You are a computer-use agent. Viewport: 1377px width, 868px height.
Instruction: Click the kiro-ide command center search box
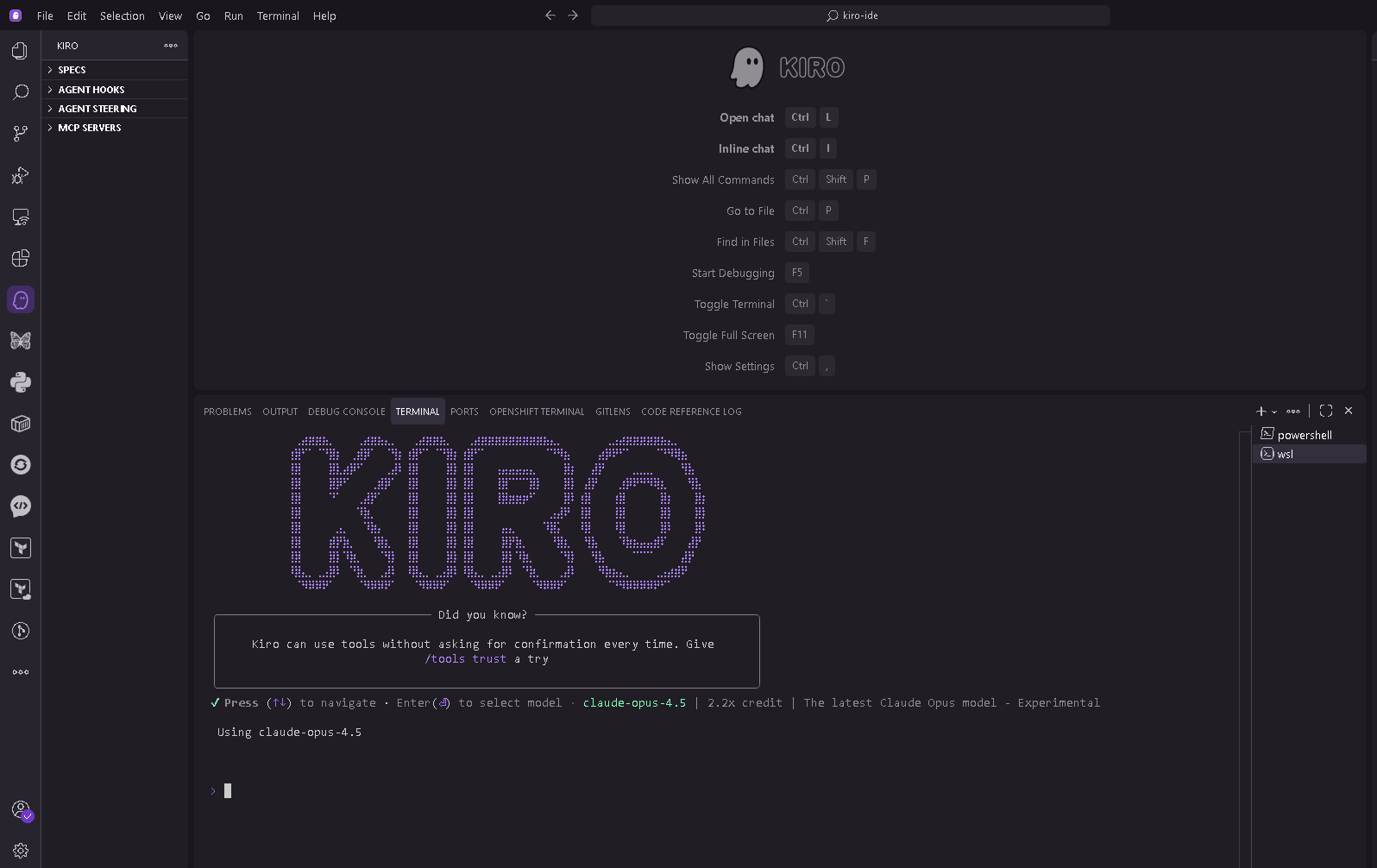851,16
